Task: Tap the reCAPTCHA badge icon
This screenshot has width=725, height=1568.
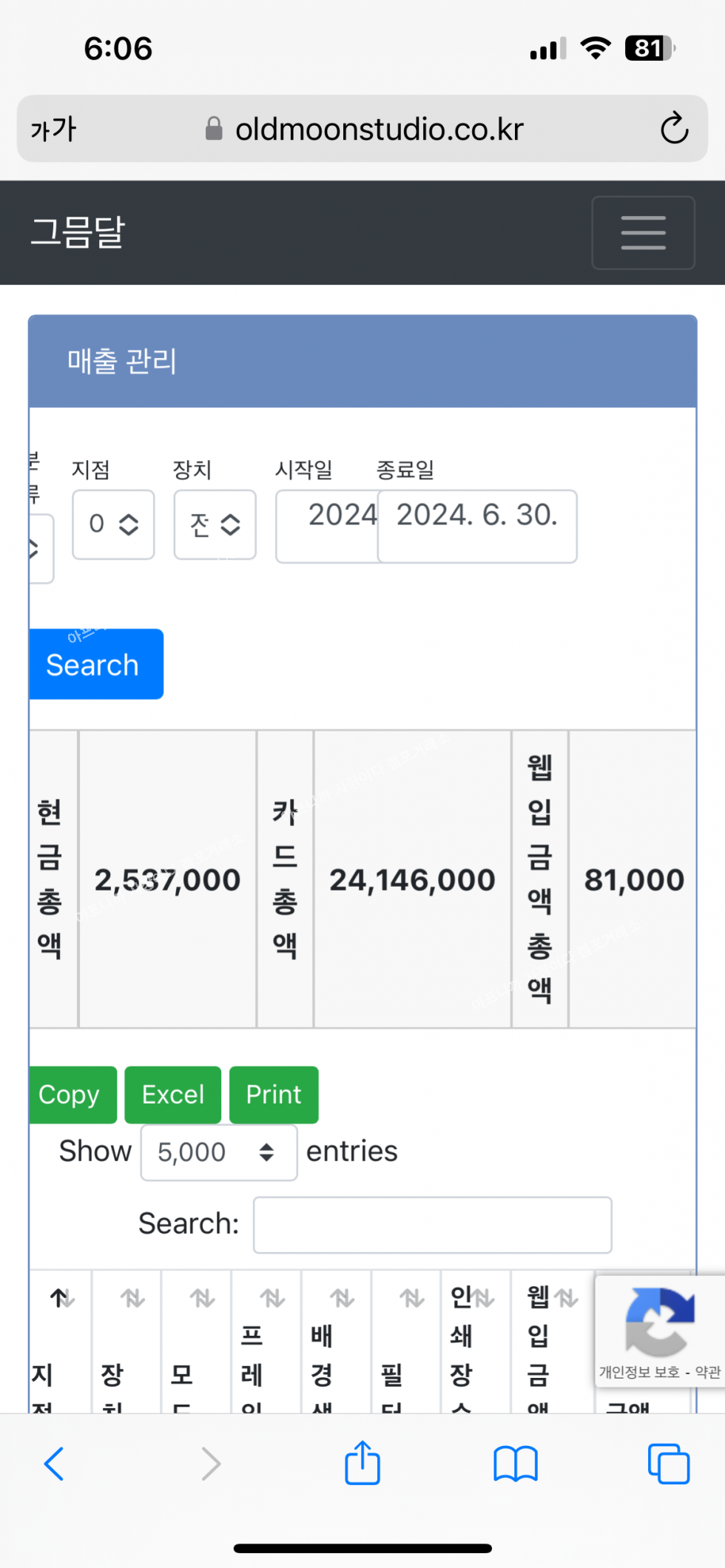Action: (x=659, y=1321)
